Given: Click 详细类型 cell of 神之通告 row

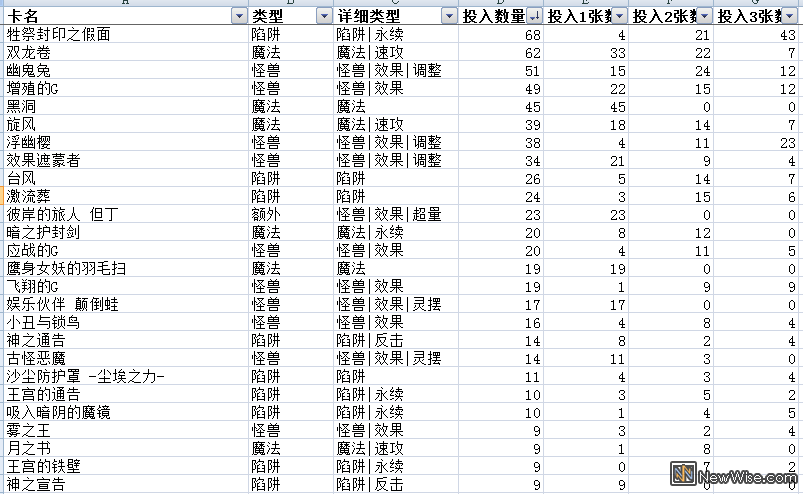Looking at the screenshot, I should click(395, 340).
